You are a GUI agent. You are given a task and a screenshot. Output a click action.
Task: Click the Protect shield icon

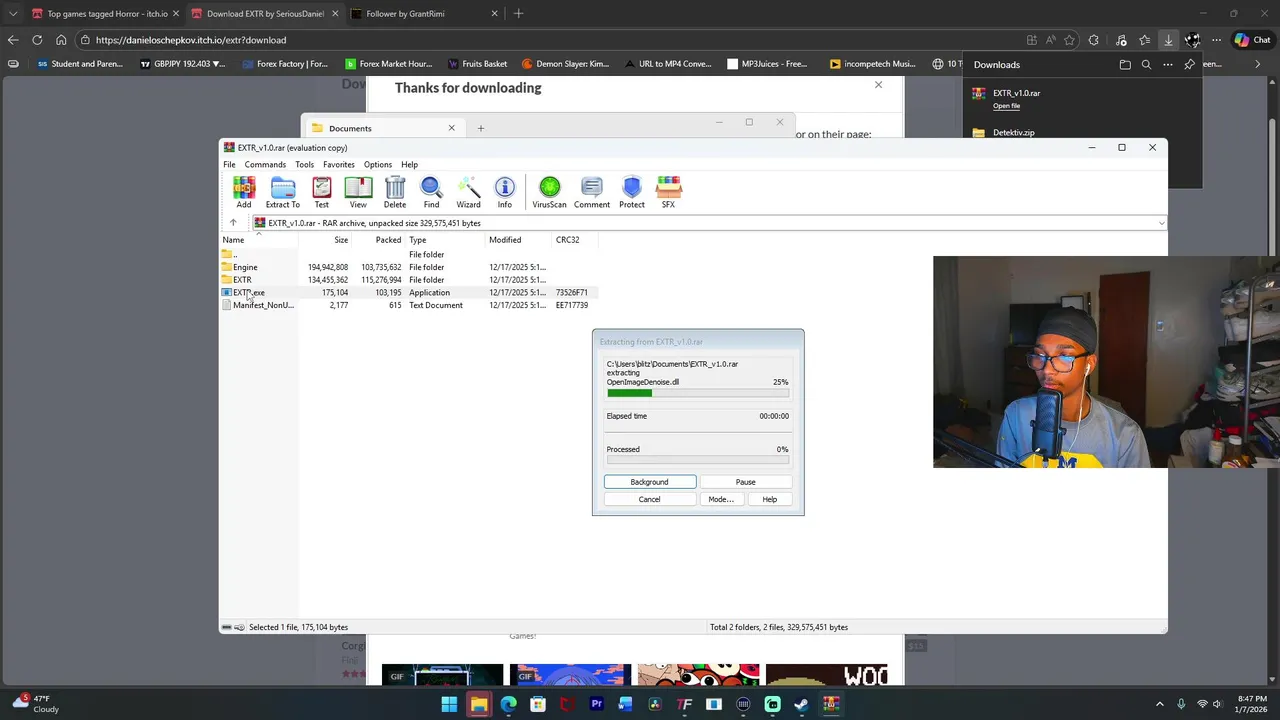click(632, 192)
